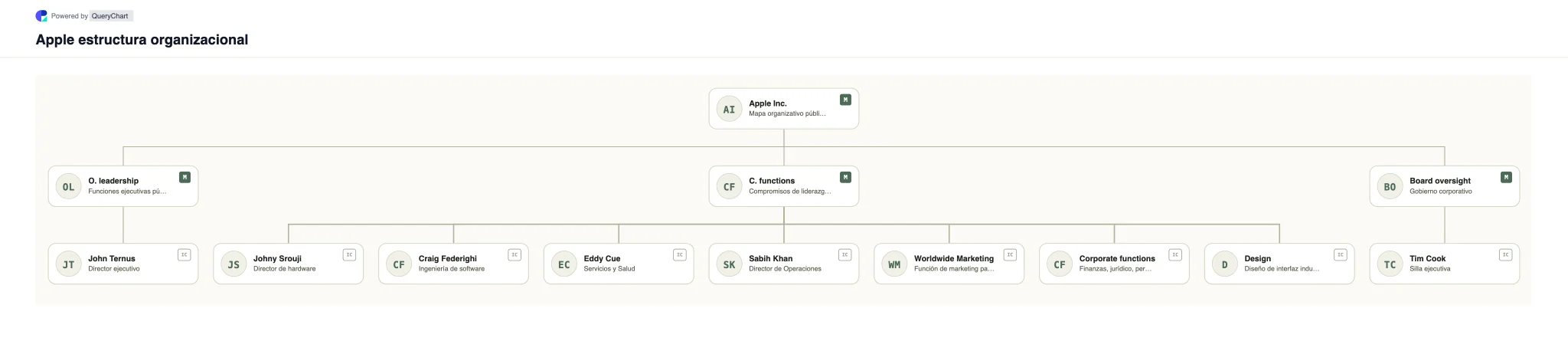1568x341 pixels.
Task: Click the D avatar on Design card
Action: [1224, 264]
